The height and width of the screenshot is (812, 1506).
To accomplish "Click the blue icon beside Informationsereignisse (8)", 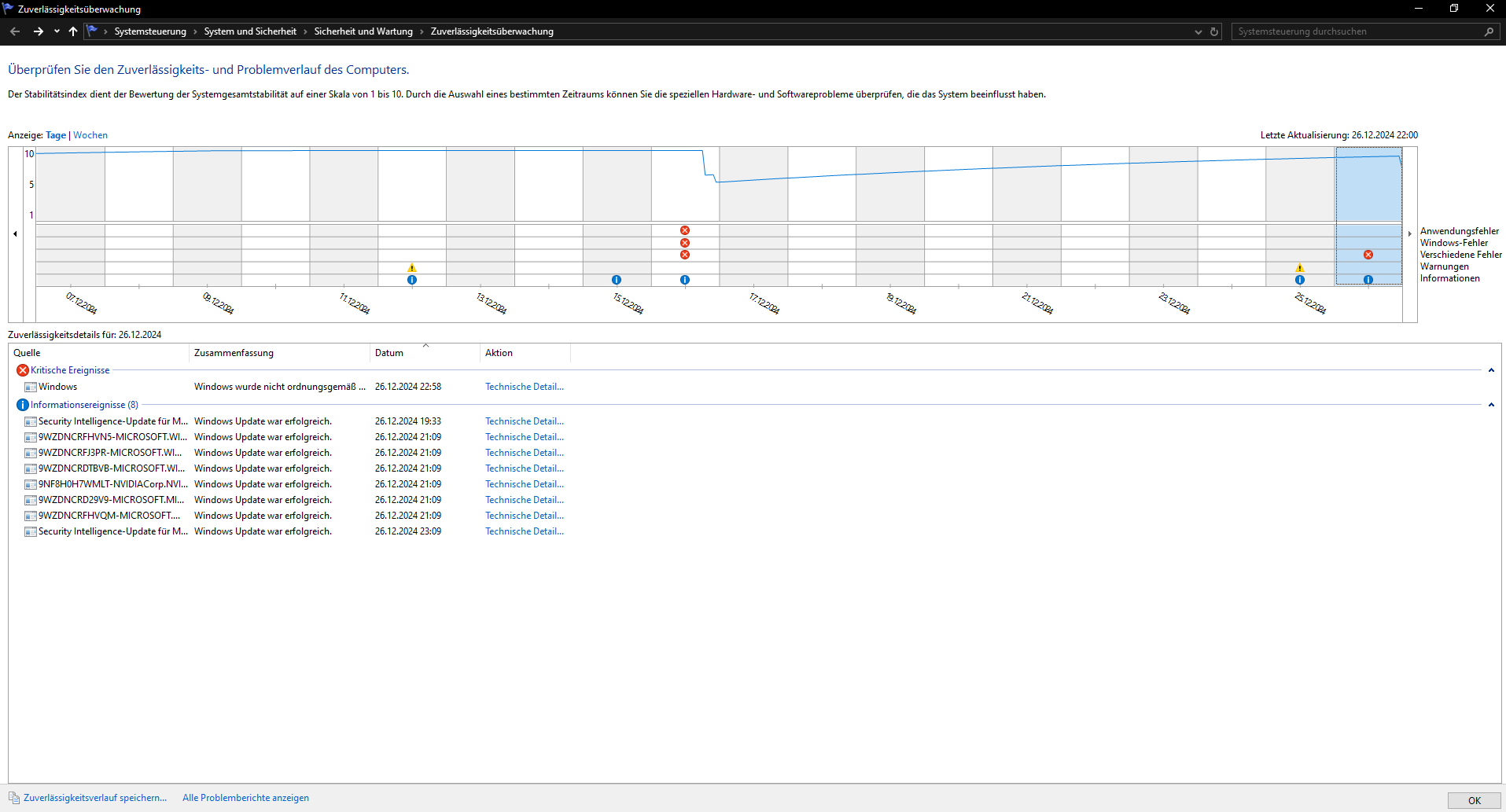I will click(23, 405).
